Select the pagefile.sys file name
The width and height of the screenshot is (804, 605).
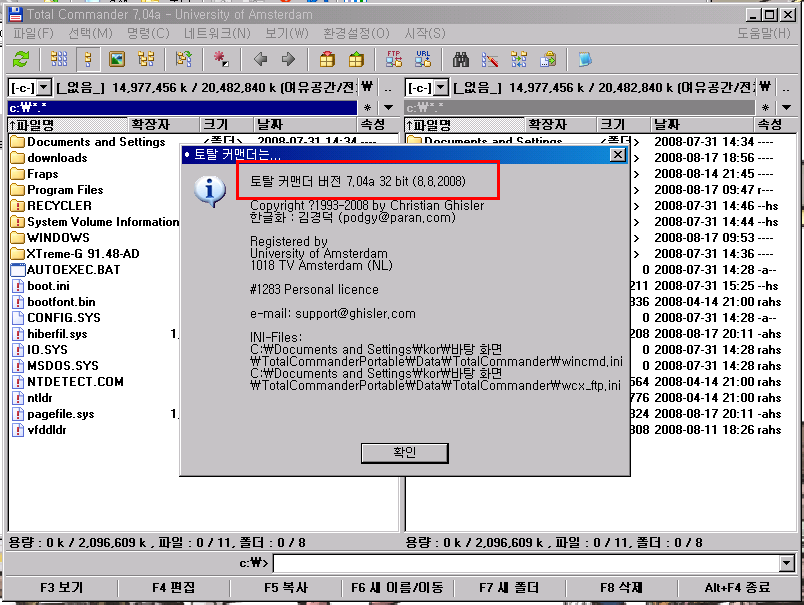click(61, 414)
